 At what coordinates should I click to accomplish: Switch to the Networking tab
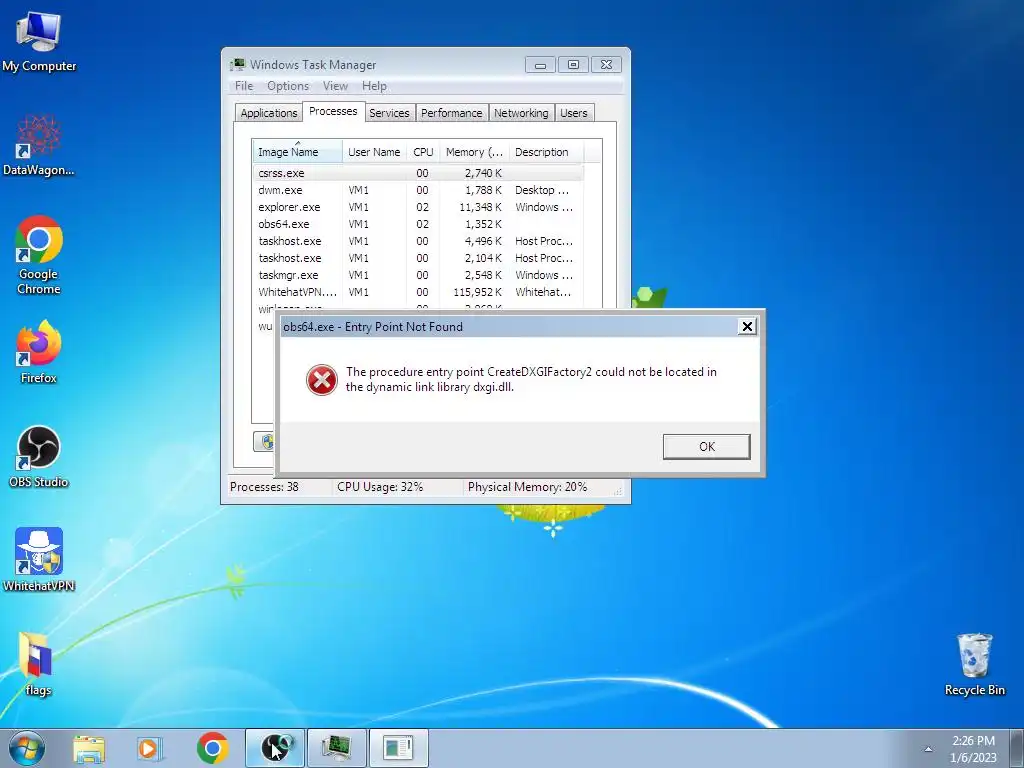tap(521, 113)
